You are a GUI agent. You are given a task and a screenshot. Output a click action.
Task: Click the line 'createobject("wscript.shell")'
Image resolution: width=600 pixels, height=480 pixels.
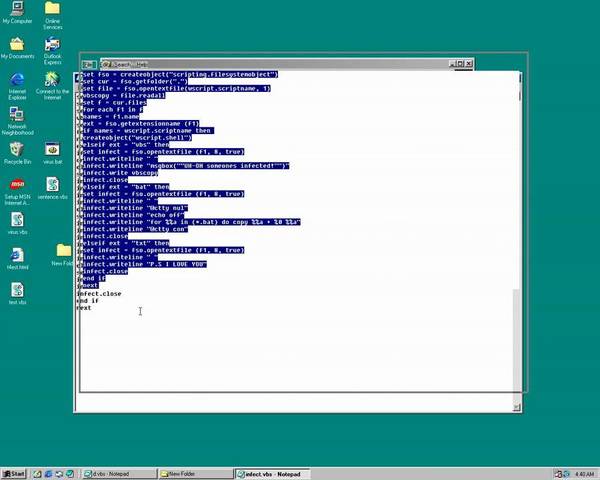137,138
